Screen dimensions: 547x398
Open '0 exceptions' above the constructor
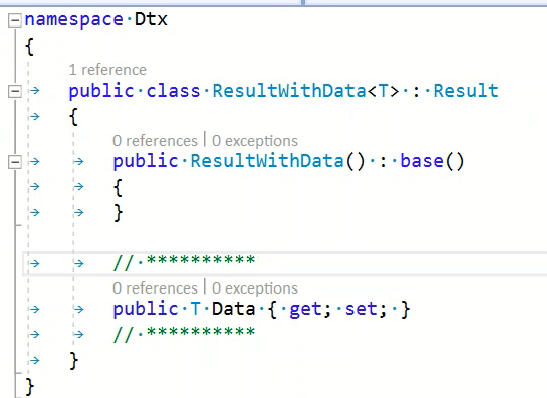point(255,141)
